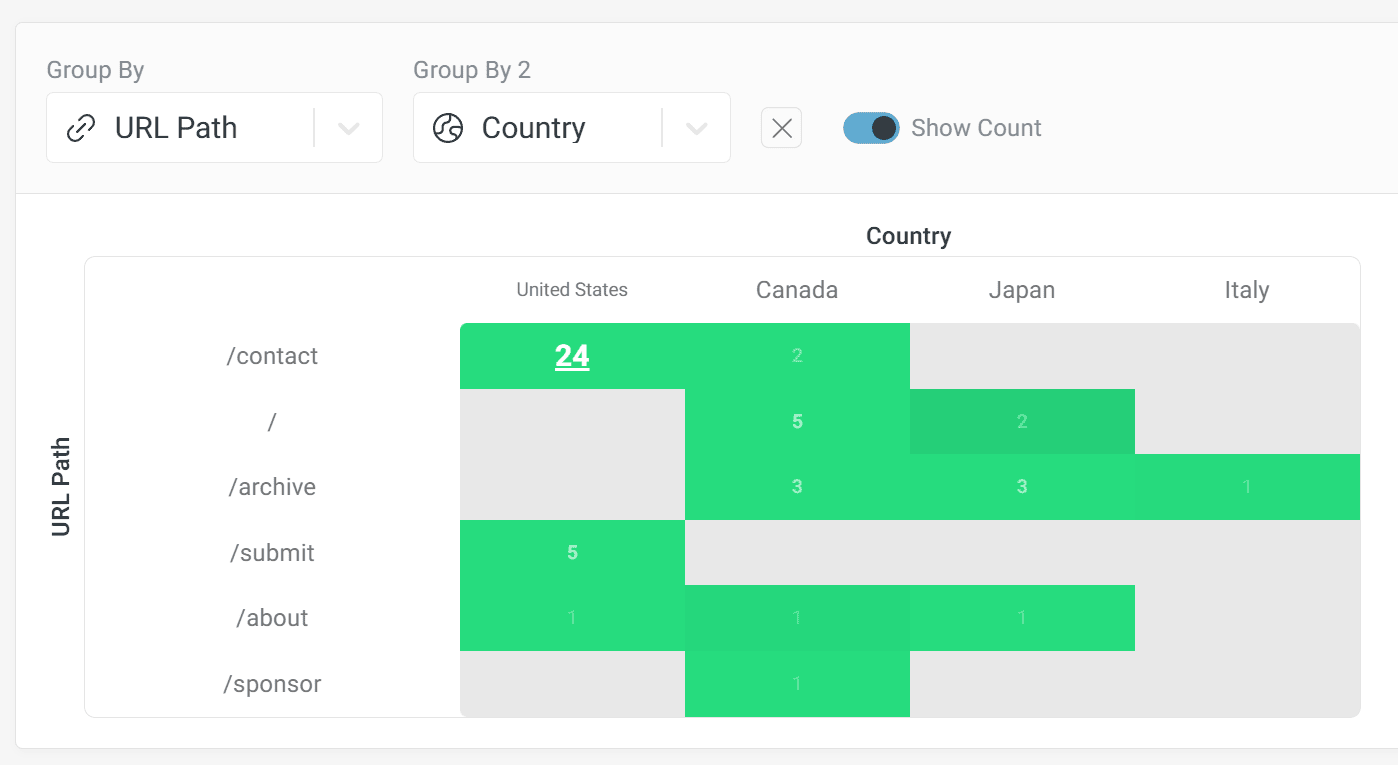Click the cell showing 1 for Italy and /archive
Screen dimensions: 1398x765
tap(1246, 487)
